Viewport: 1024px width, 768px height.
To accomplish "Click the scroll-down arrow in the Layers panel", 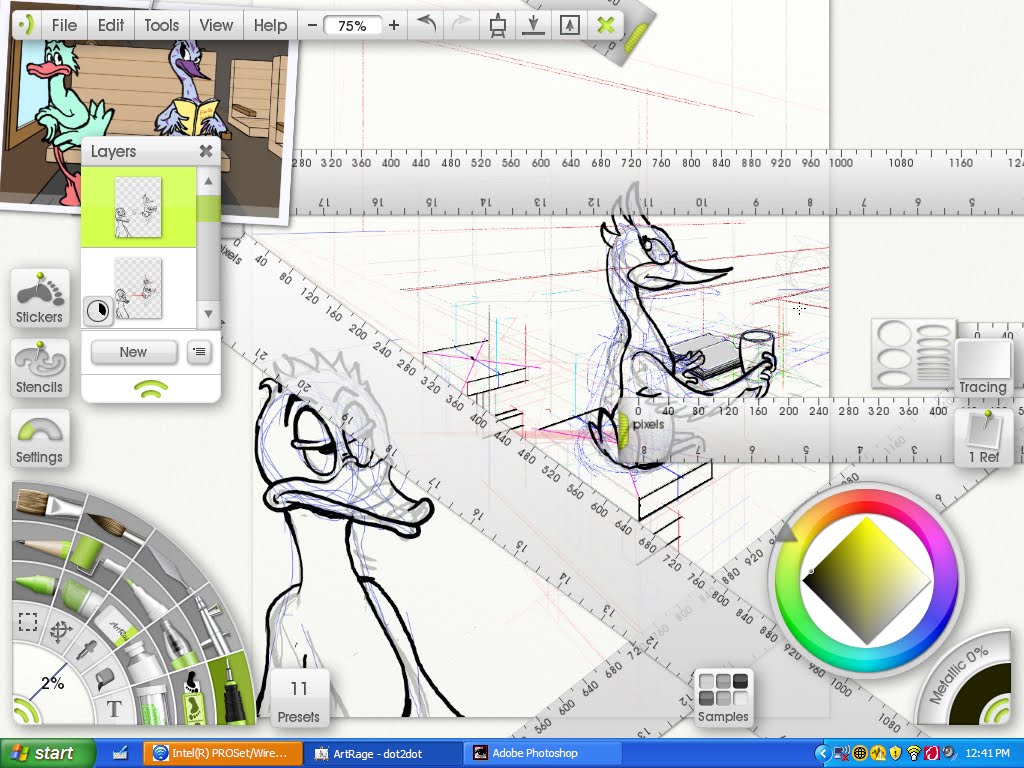I will coord(208,315).
